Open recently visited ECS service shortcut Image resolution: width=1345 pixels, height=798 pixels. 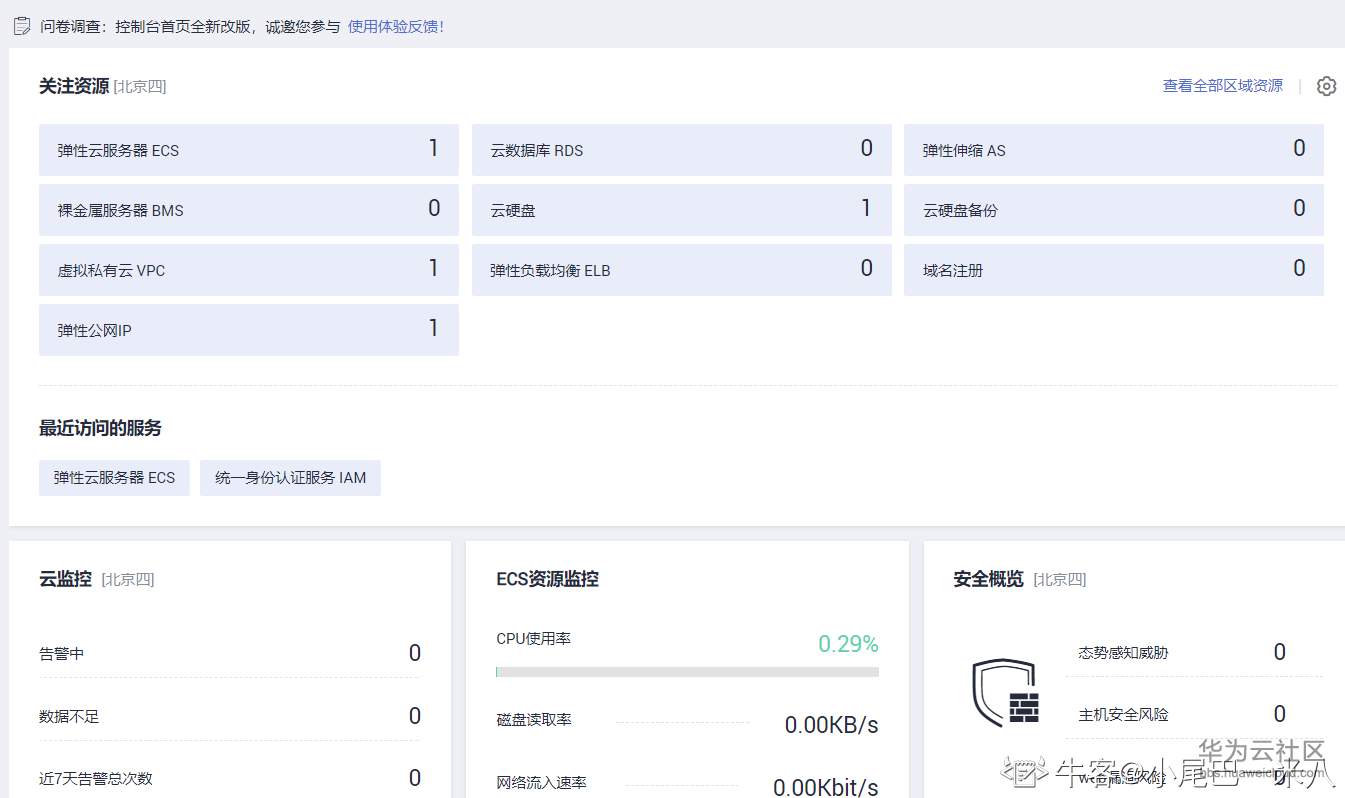[114, 478]
